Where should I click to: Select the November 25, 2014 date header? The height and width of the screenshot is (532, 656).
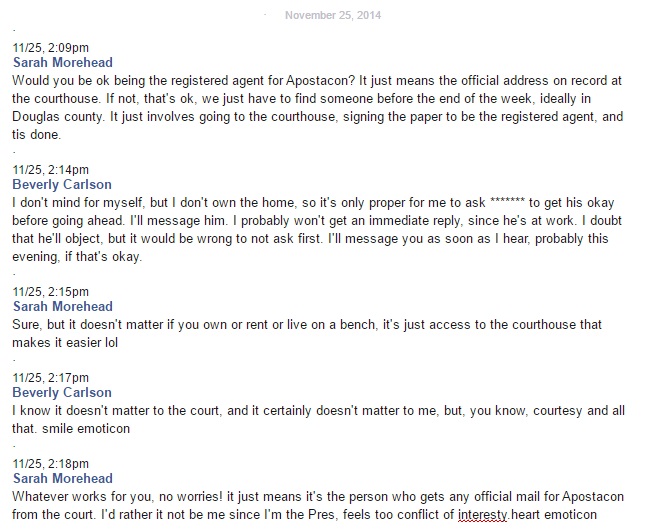point(333,15)
